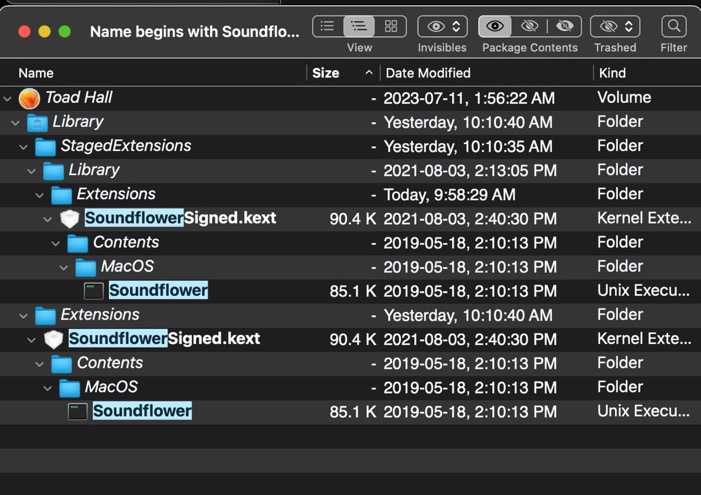Select second SoundflowerSigned.kext name
This screenshot has width=701, height=495.
(x=164, y=339)
